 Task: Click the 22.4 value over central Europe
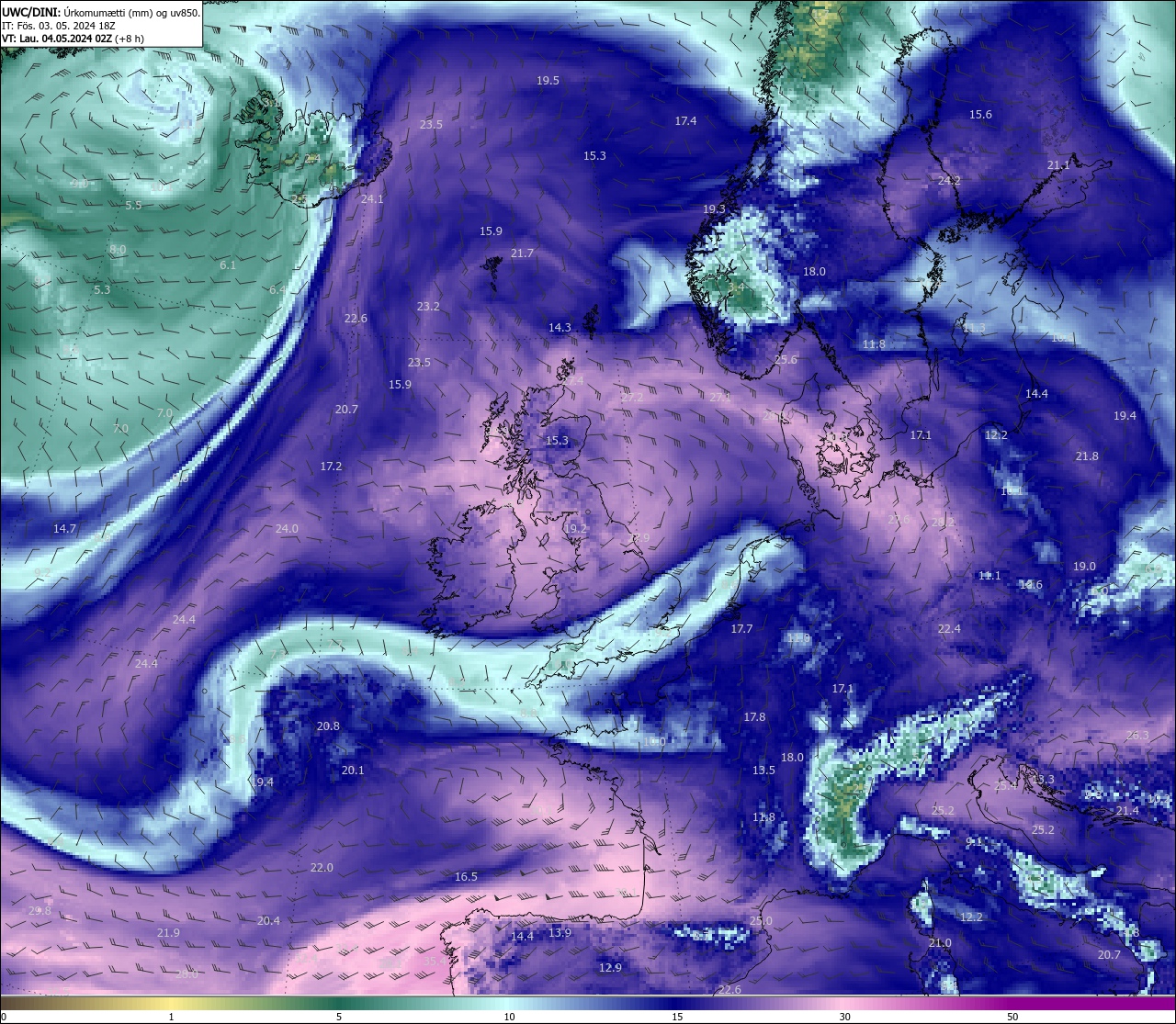(949, 629)
